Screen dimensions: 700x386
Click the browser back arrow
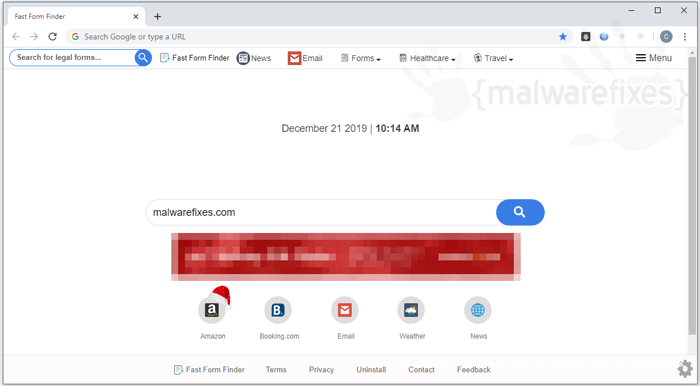tap(16, 37)
